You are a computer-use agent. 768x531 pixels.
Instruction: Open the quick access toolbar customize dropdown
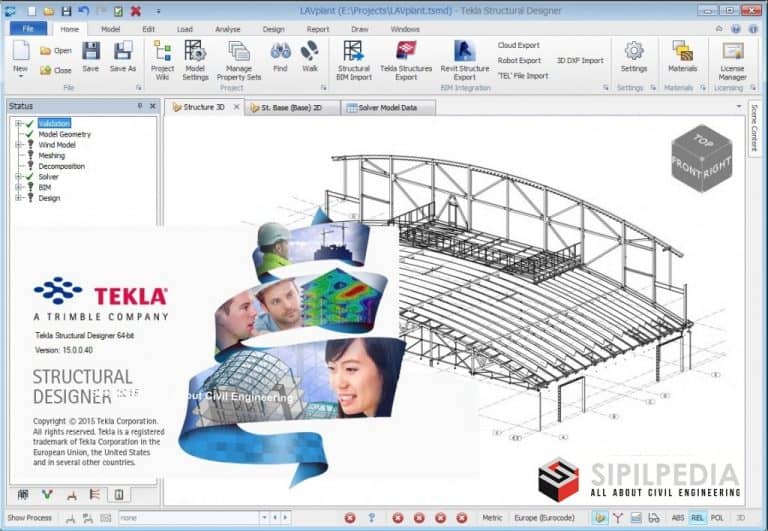(x=158, y=11)
